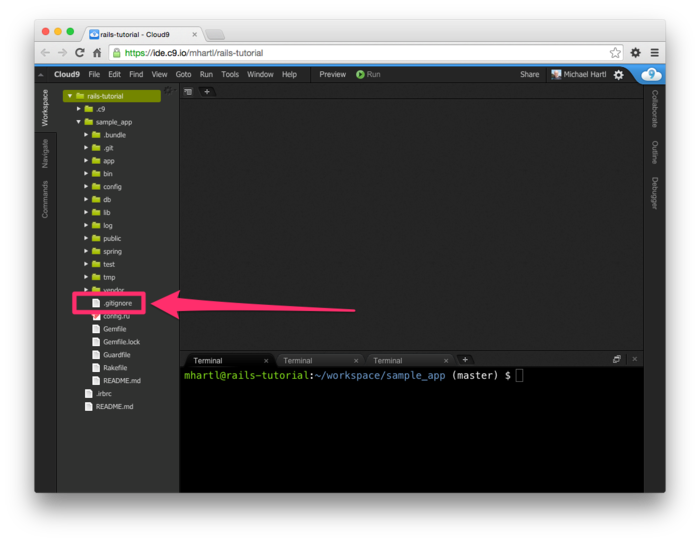Expand the config folder
Screen dimensions: 700x542
[86, 187]
